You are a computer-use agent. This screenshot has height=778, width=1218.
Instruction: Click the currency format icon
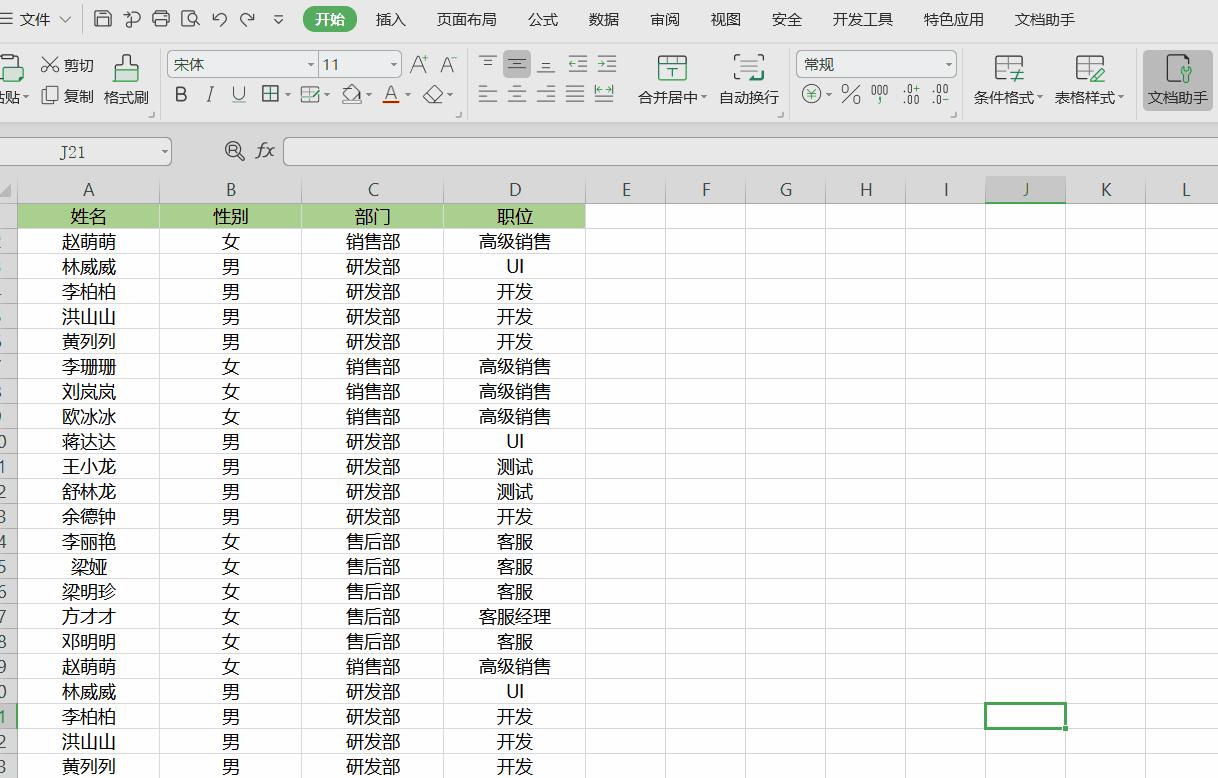click(812, 94)
